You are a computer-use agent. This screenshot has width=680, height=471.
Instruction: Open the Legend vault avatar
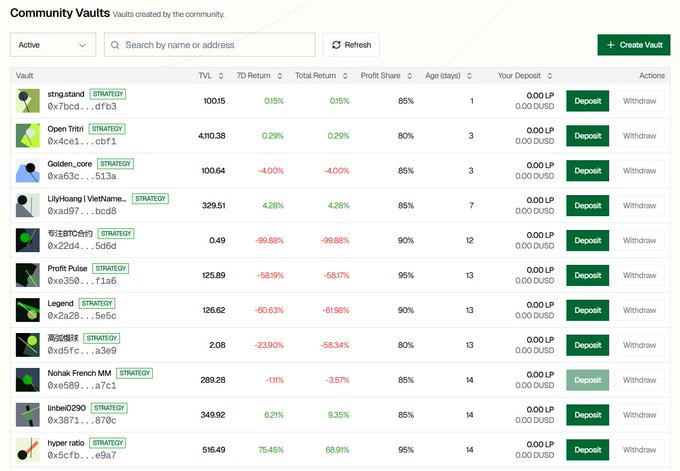pyautogui.click(x=28, y=310)
